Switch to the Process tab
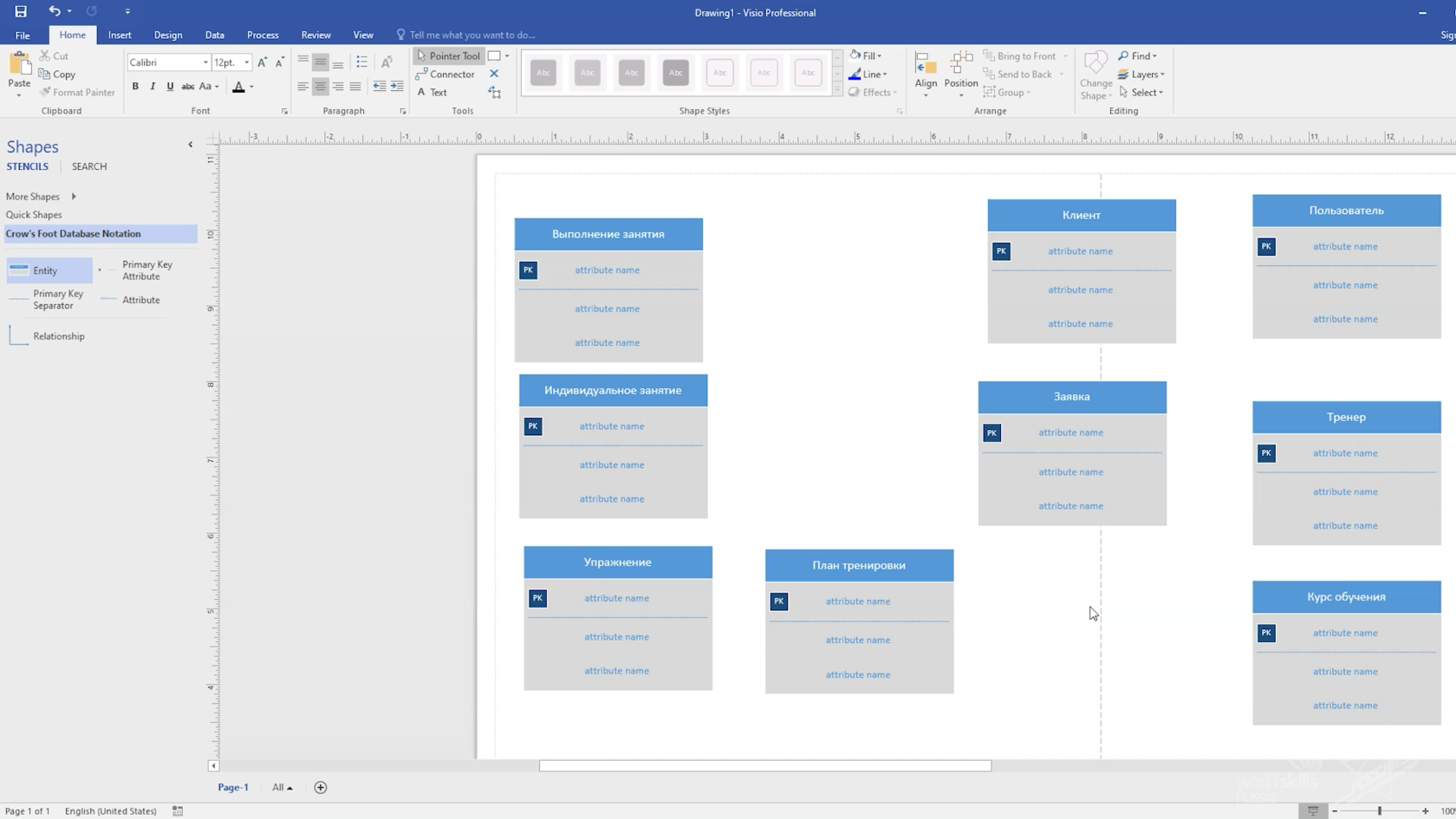This screenshot has height=819, width=1456. [263, 35]
